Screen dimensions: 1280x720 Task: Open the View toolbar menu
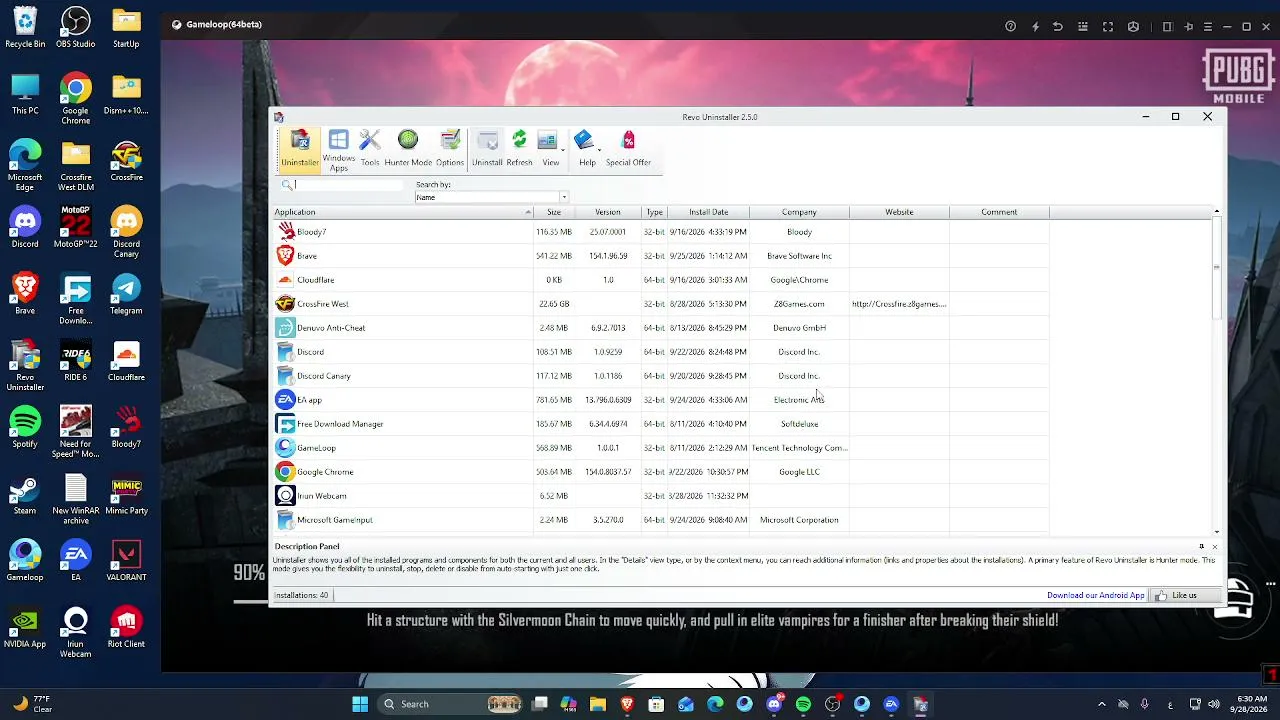point(550,149)
